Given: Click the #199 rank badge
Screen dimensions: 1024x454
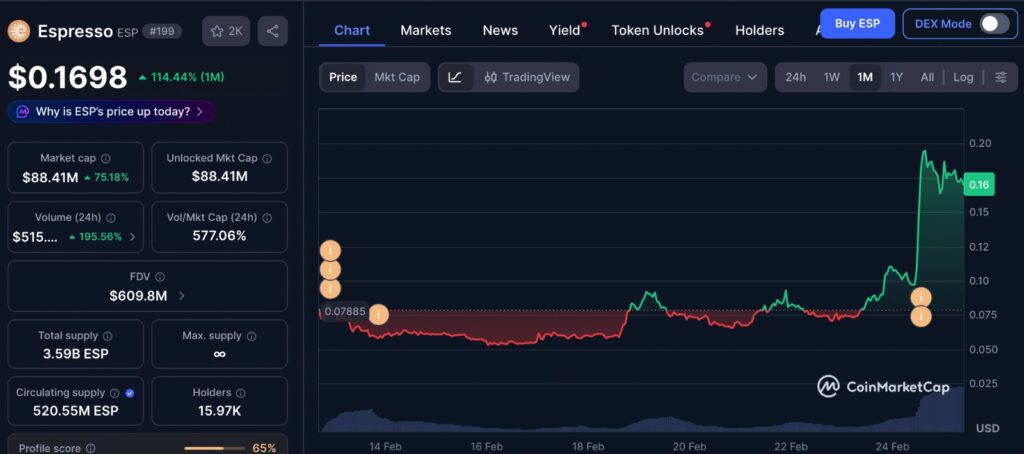Looking at the screenshot, I should click(x=162, y=31).
